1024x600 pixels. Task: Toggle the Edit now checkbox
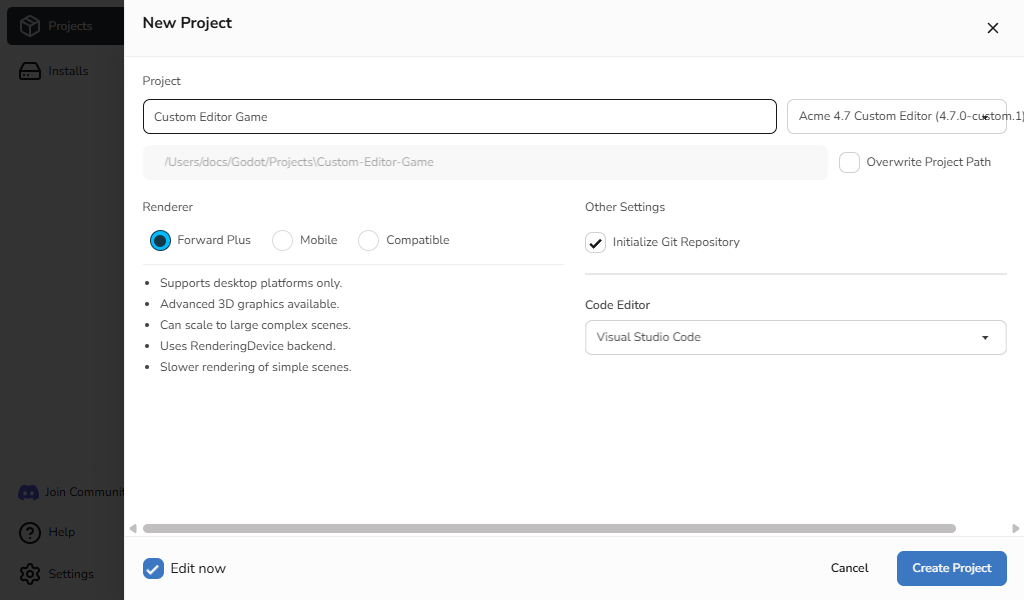153,569
